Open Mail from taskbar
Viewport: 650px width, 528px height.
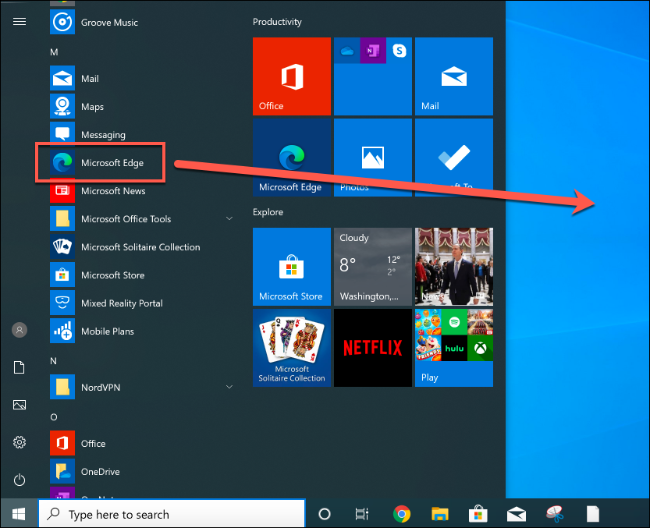point(516,514)
